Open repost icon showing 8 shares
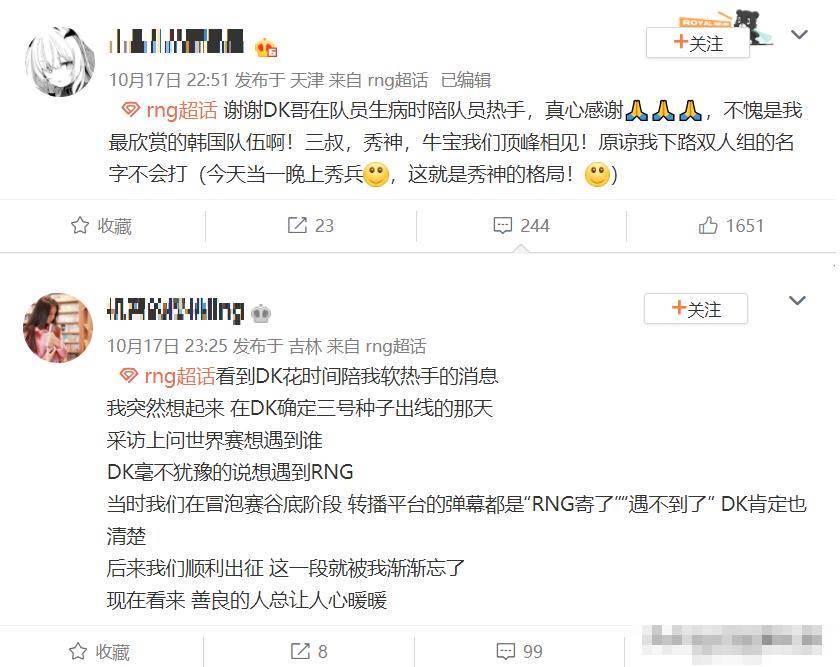Image resolution: width=840 pixels, height=667 pixels. pyautogui.click(x=300, y=651)
